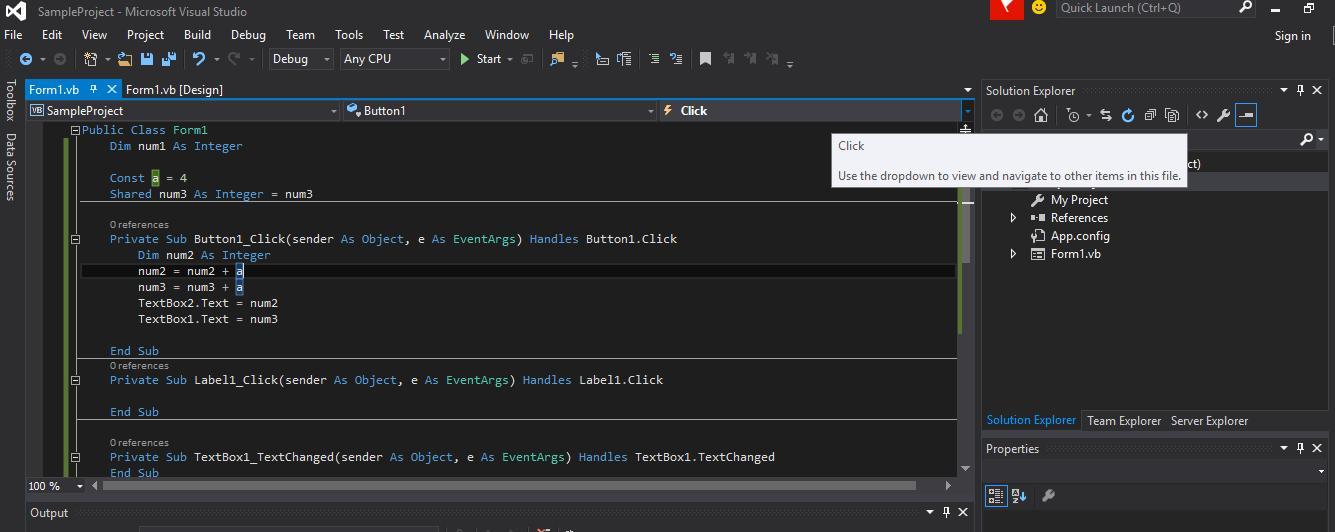Click the Save All toolbar icon

click(x=168, y=59)
